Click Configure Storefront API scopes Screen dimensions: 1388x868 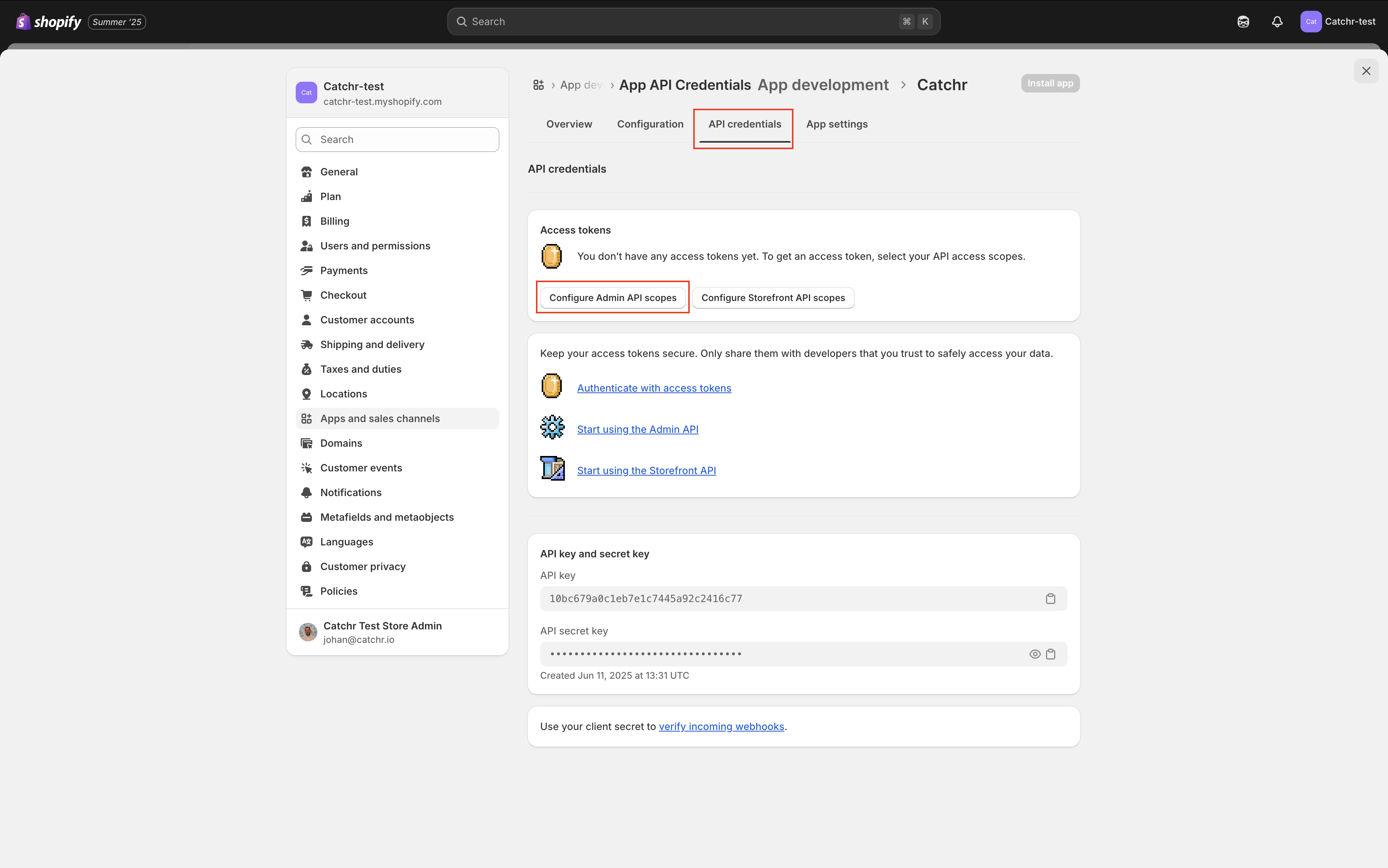(x=773, y=298)
